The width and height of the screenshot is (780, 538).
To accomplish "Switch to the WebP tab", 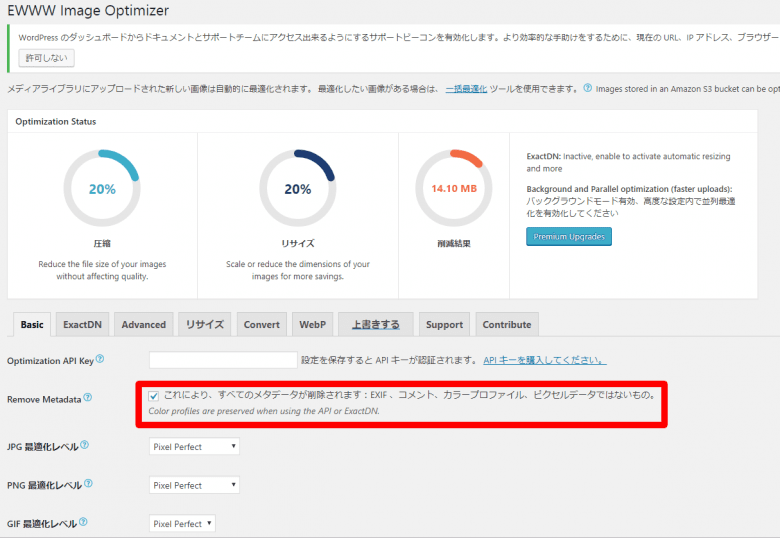I will click(x=312, y=325).
